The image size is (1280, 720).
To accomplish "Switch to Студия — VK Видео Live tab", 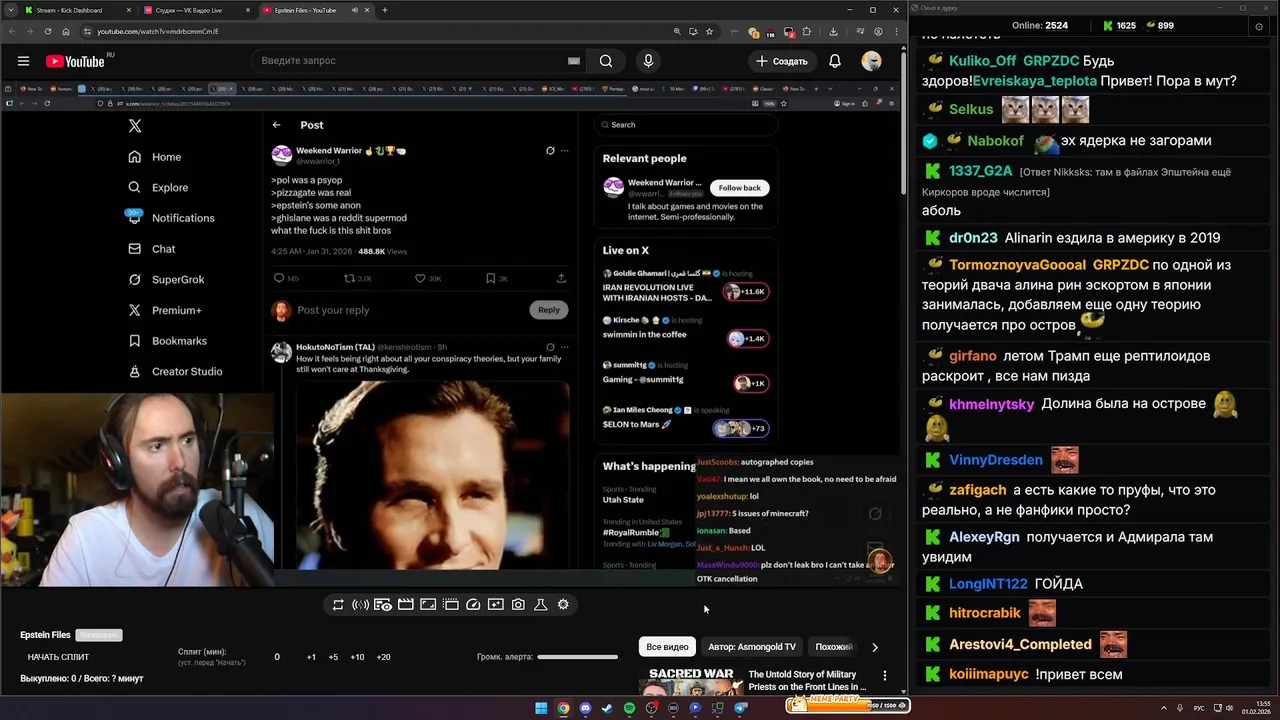I will click(203, 10).
